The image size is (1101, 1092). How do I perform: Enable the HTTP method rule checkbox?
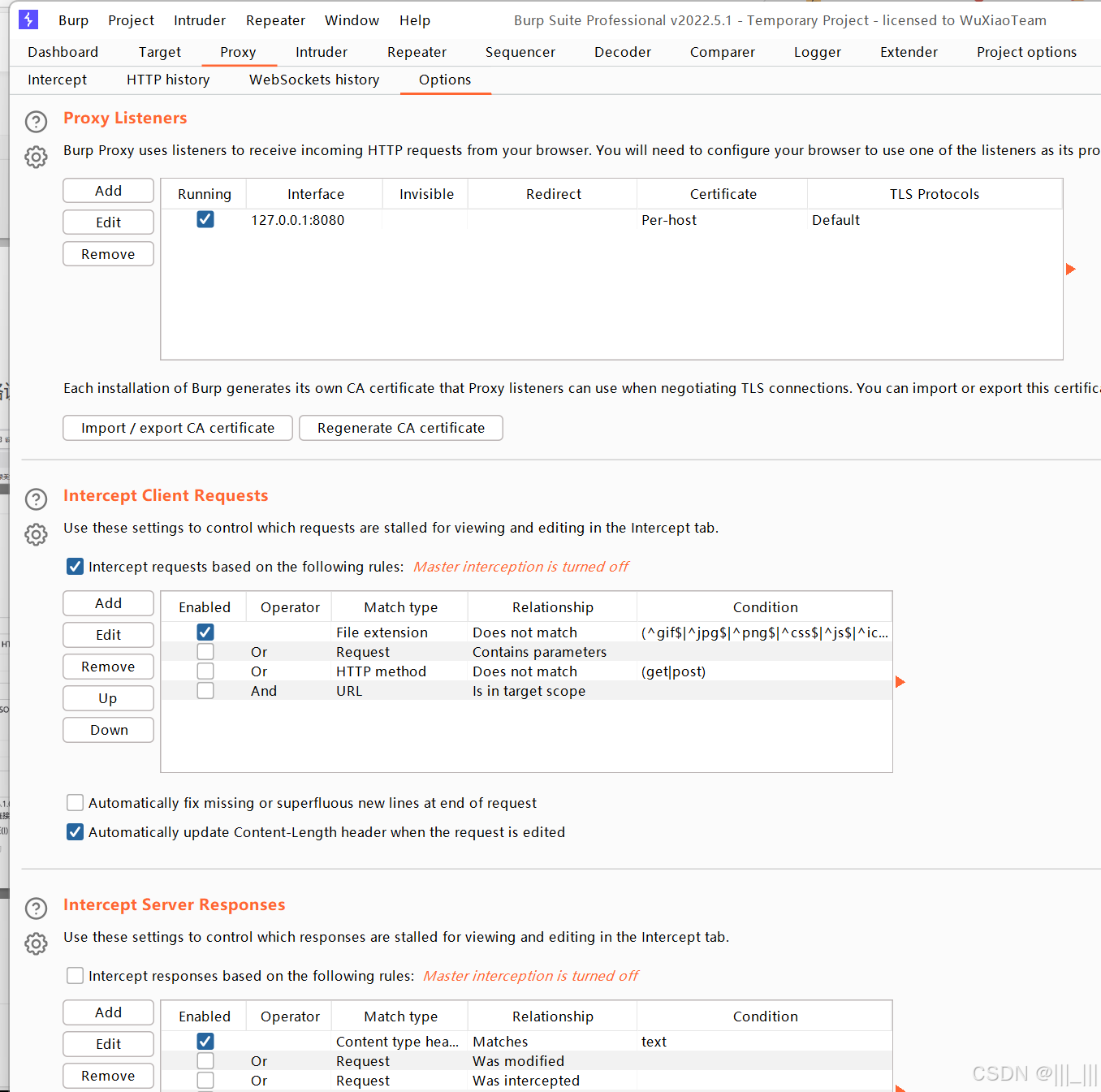coord(205,671)
